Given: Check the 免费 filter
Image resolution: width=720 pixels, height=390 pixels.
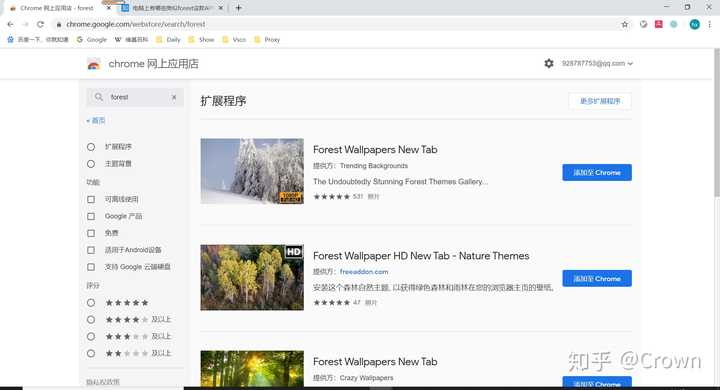Looking at the screenshot, I should (x=91, y=233).
